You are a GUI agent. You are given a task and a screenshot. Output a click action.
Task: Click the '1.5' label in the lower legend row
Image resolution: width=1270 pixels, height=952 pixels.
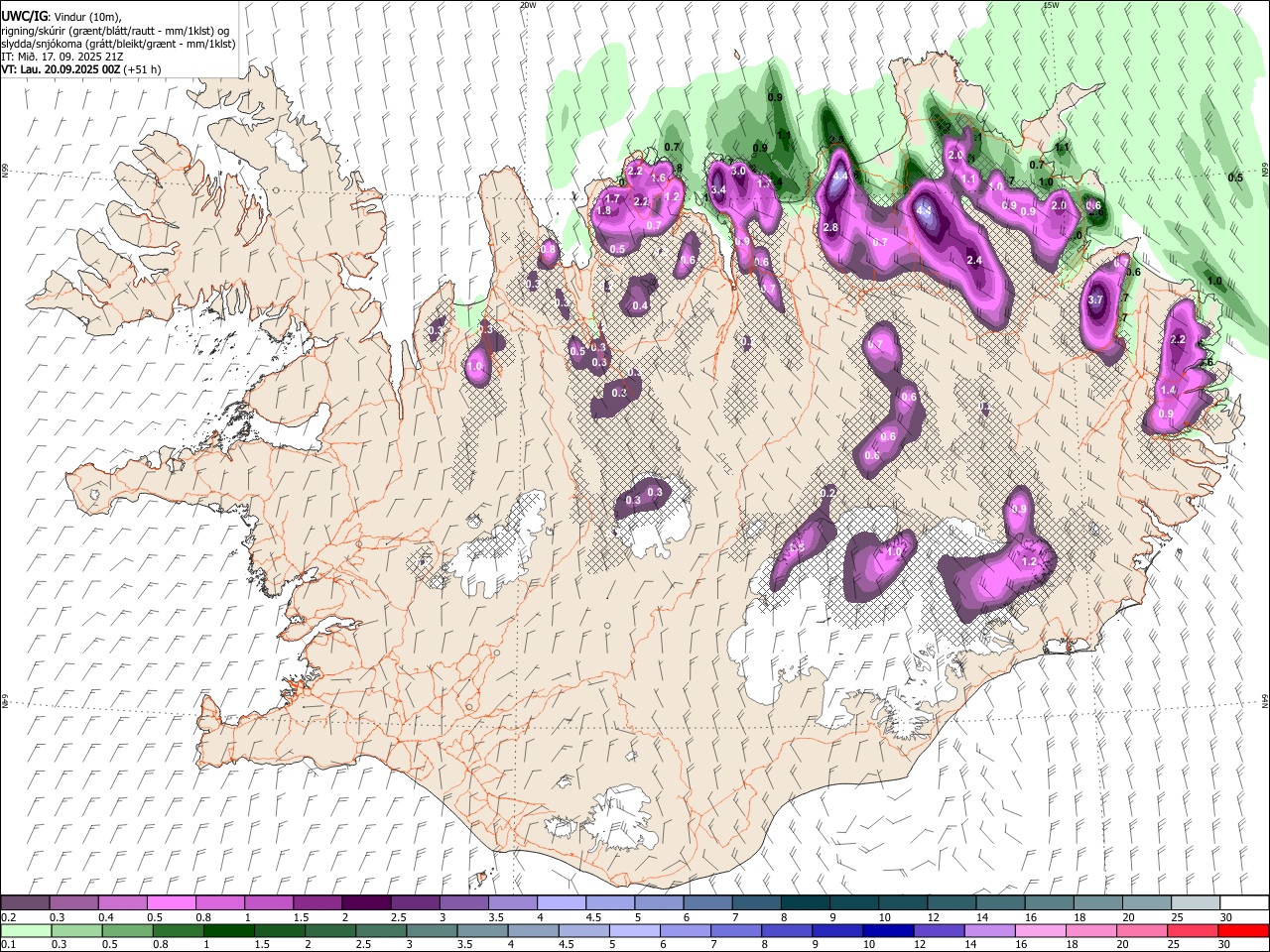[x=263, y=944]
